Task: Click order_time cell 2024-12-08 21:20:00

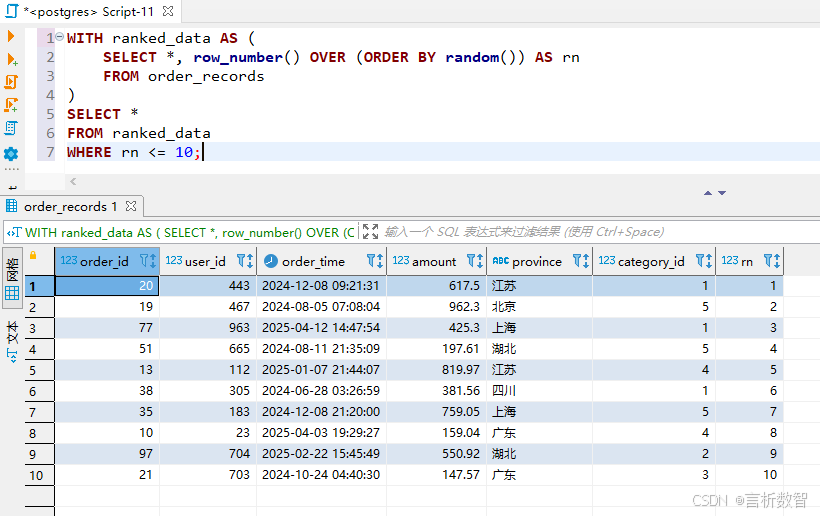Action: pos(322,411)
